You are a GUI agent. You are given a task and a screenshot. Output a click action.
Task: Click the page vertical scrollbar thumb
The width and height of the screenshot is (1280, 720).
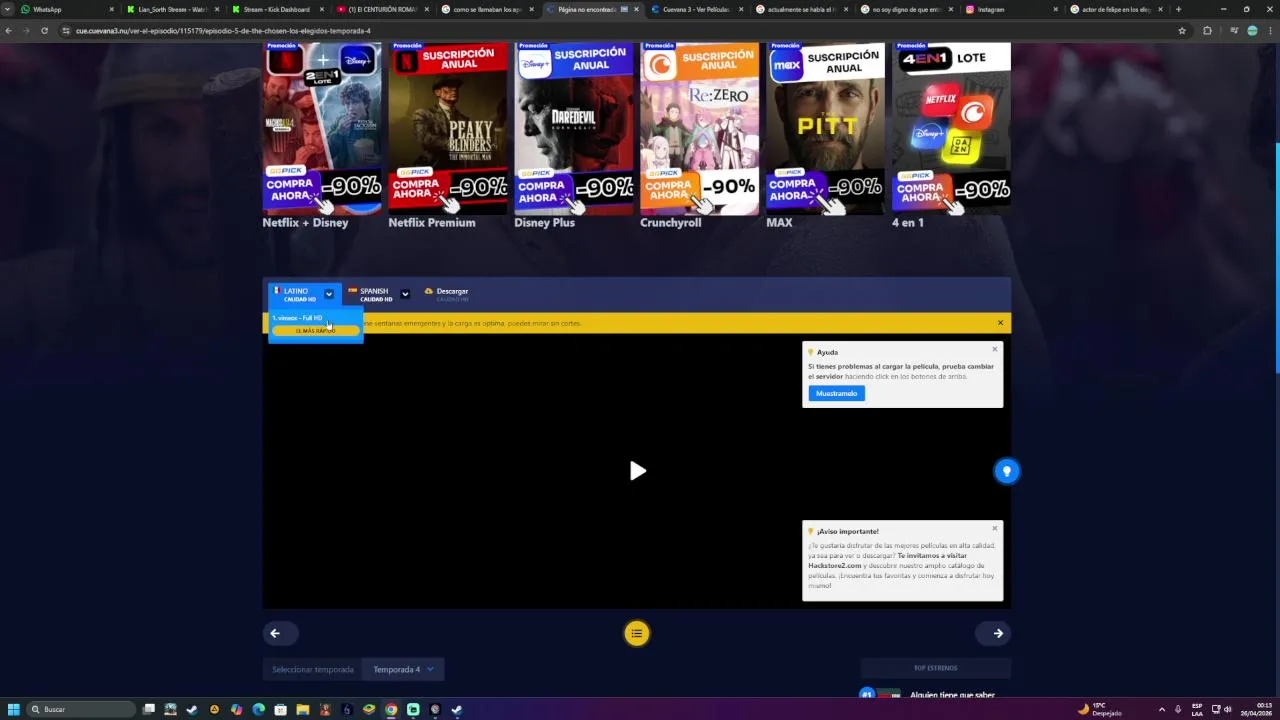click(1277, 258)
